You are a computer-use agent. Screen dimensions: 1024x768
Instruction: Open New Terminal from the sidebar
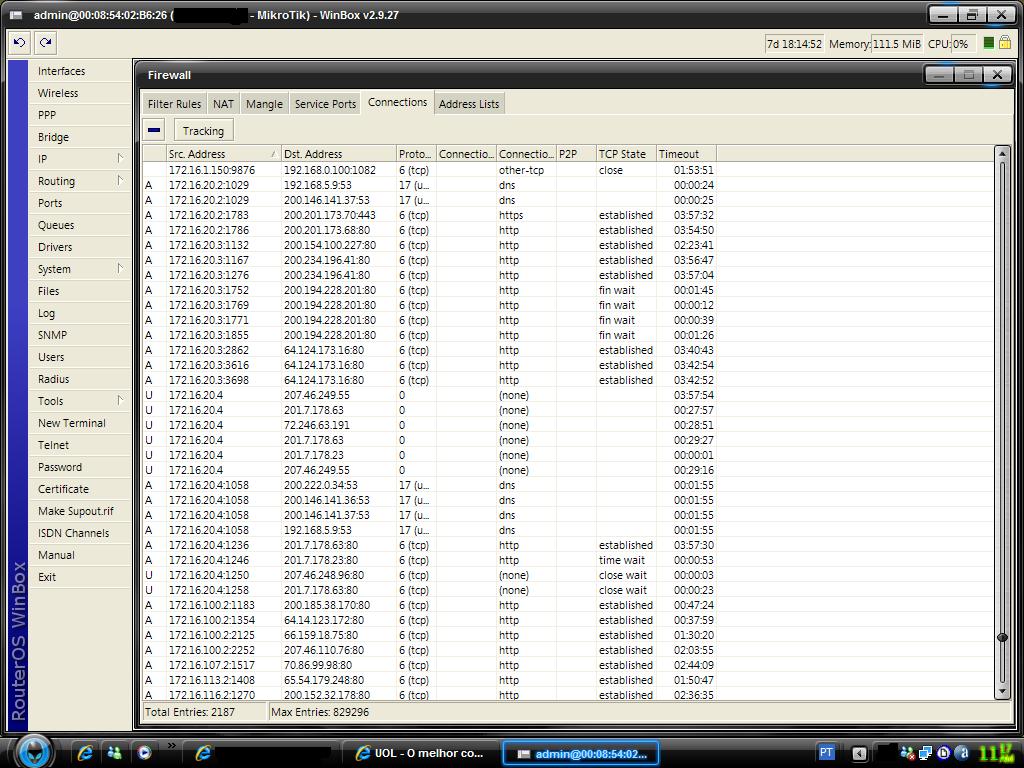point(80,423)
